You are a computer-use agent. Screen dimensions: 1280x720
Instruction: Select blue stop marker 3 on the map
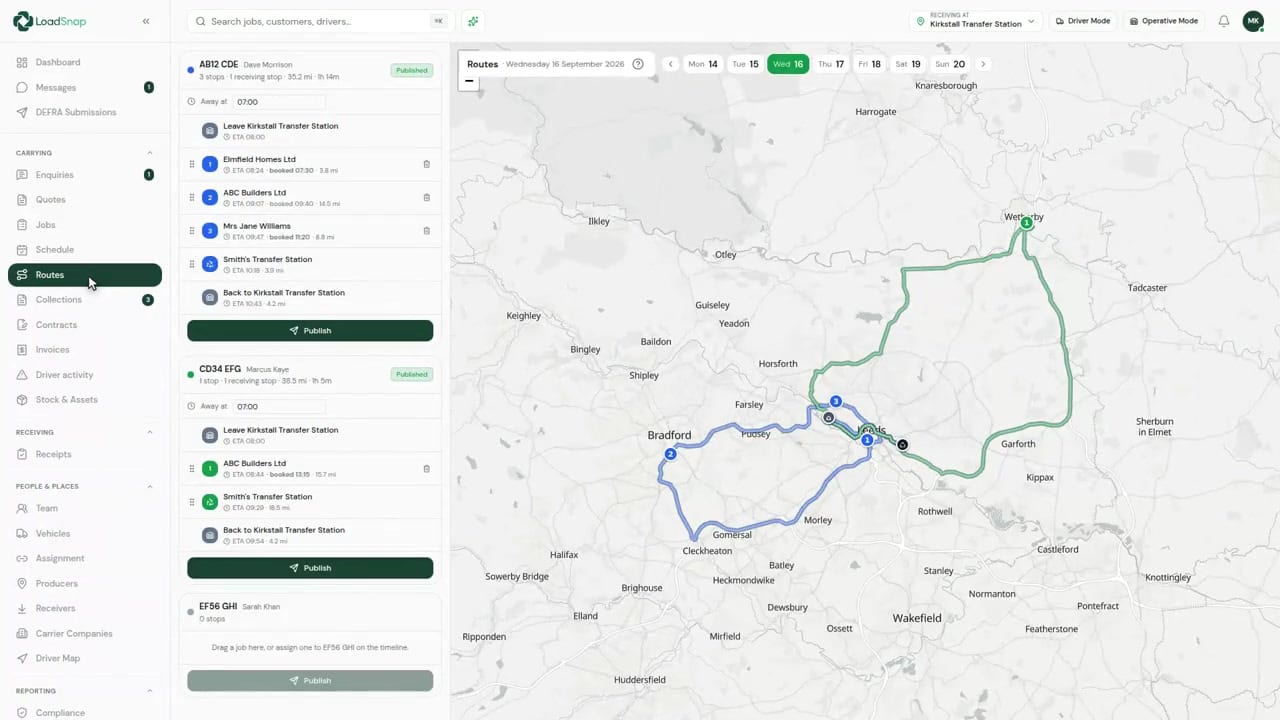click(836, 401)
